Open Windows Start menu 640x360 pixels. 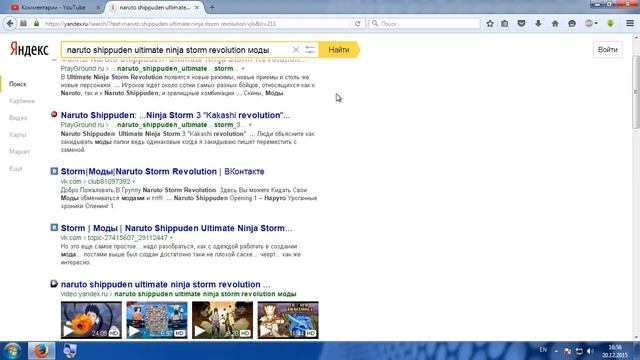click(12, 351)
